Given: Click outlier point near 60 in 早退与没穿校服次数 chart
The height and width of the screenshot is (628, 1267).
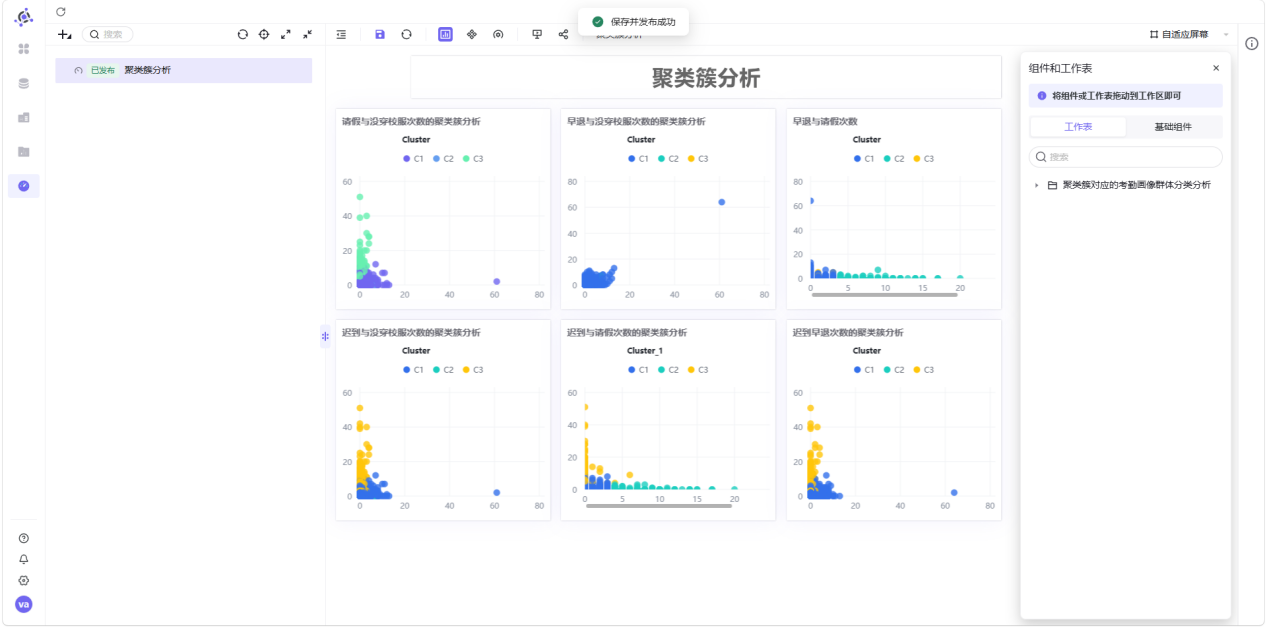Looking at the screenshot, I should pos(721,202).
